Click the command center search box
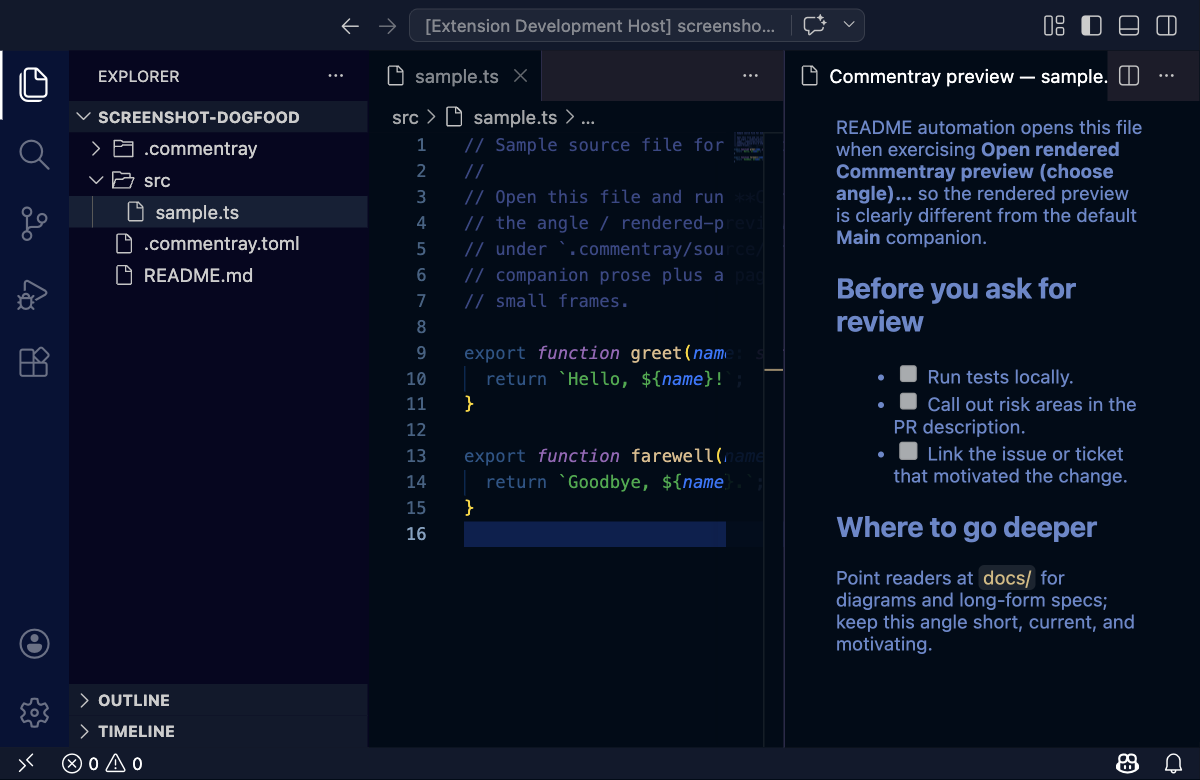 point(600,26)
